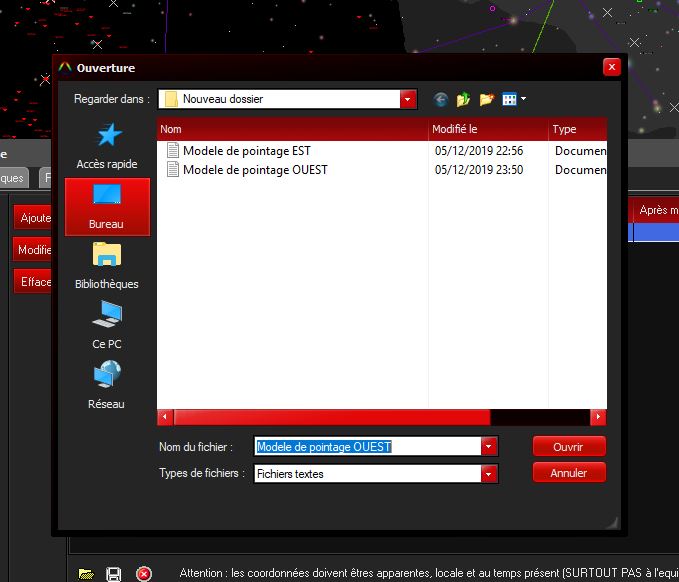The width and height of the screenshot is (679, 582).
Task: Click the horizontal scrollbar of file list
Action: point(332,417)
